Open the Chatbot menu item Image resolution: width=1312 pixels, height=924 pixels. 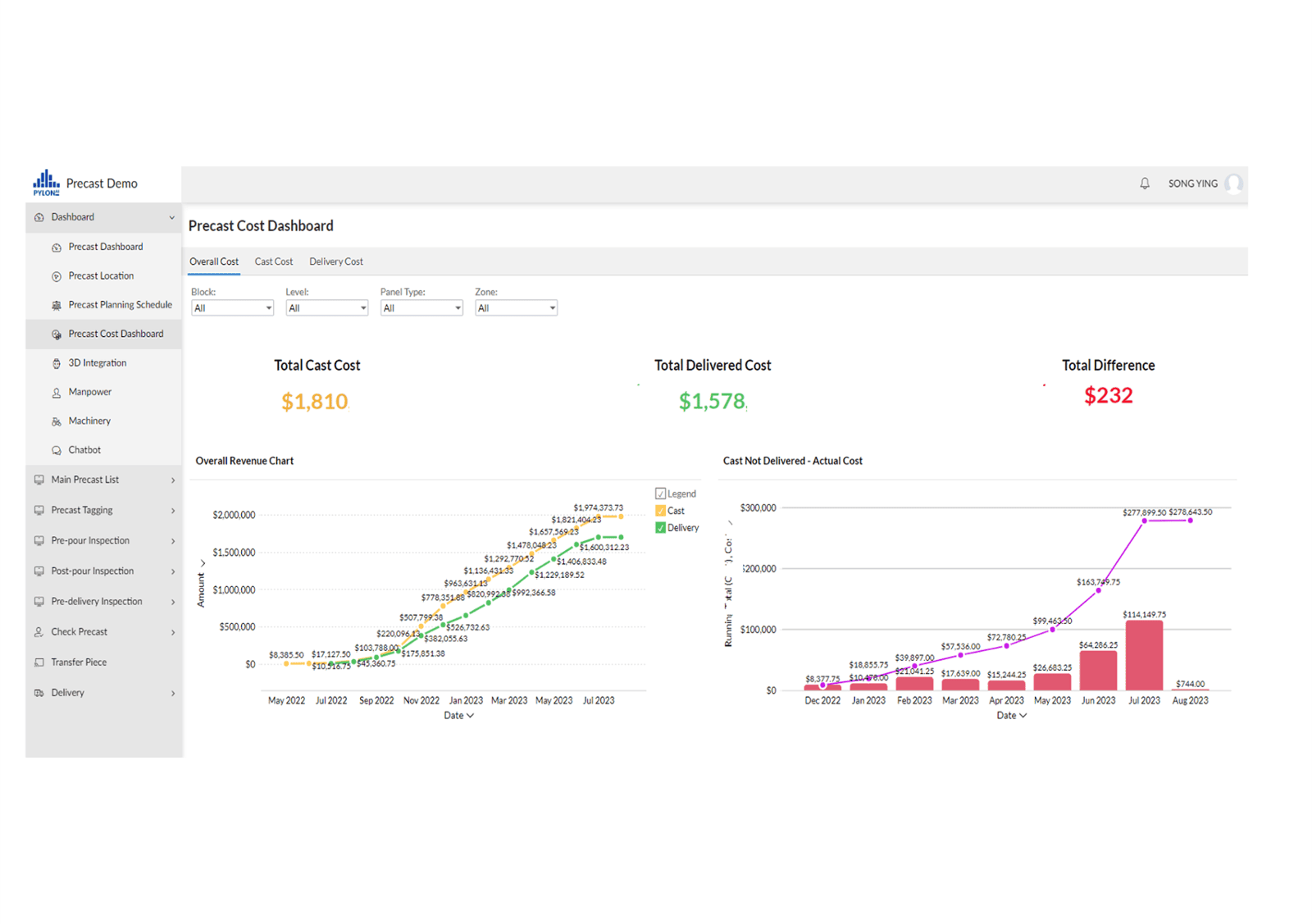click(x=85, y=450)
